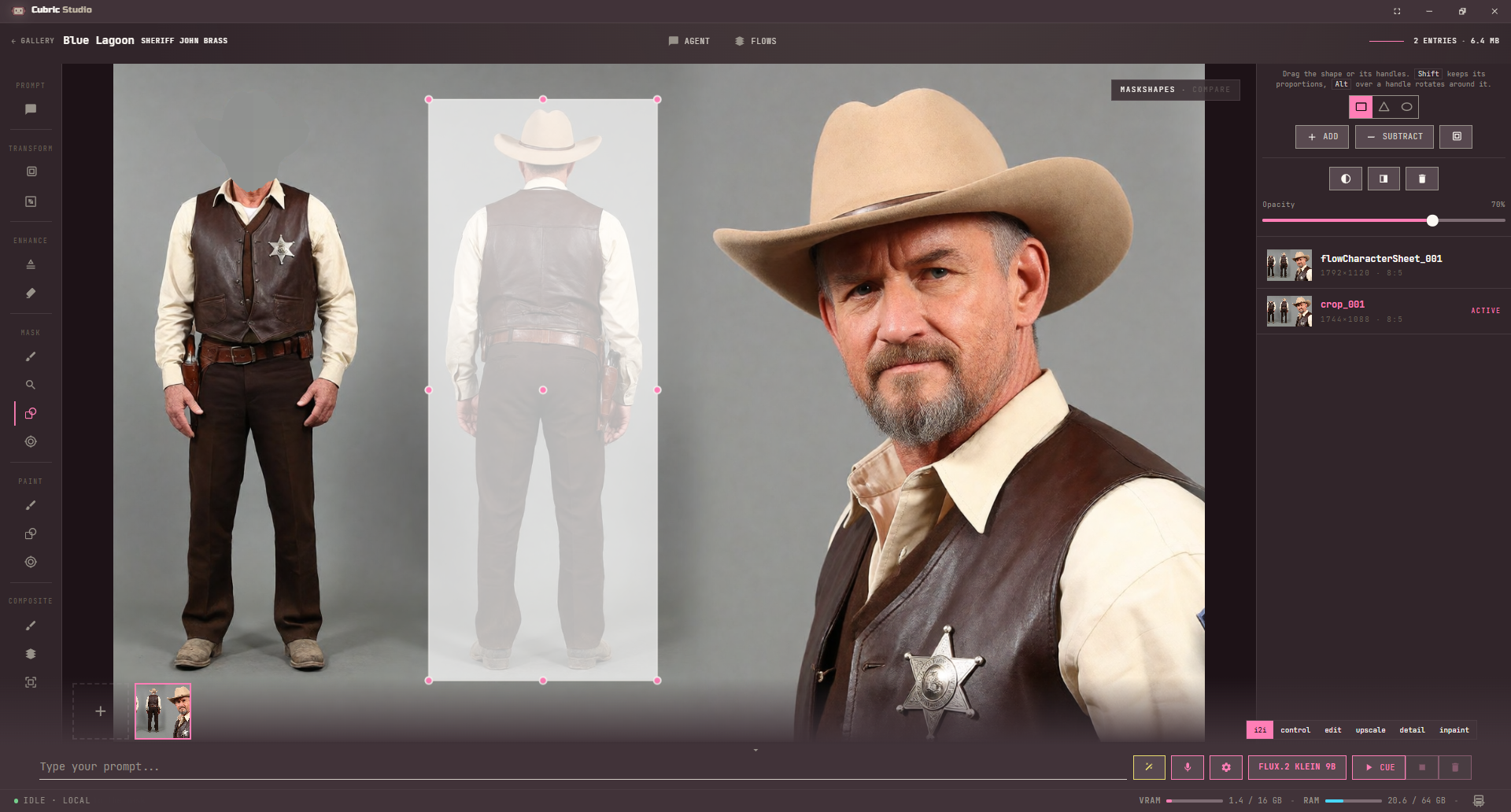Click the Composite focus frame icon
The width and height of the screenshot is (1511, 812).
31,682
